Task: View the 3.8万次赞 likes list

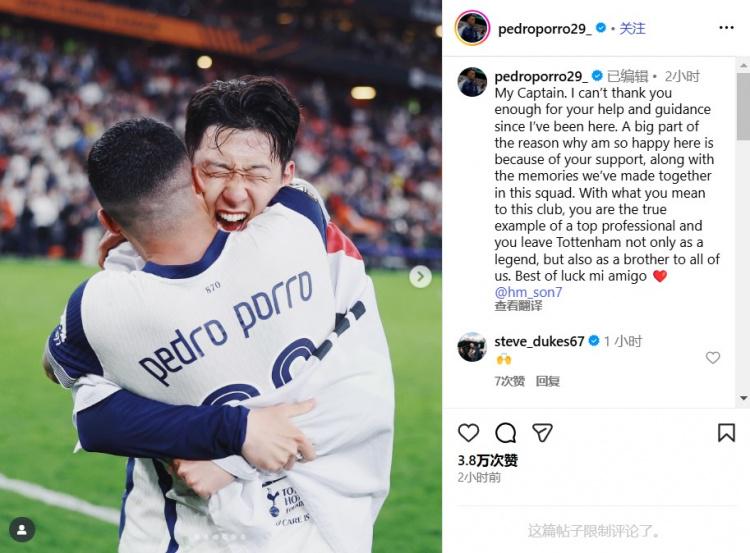Action: tap(487, 460)
